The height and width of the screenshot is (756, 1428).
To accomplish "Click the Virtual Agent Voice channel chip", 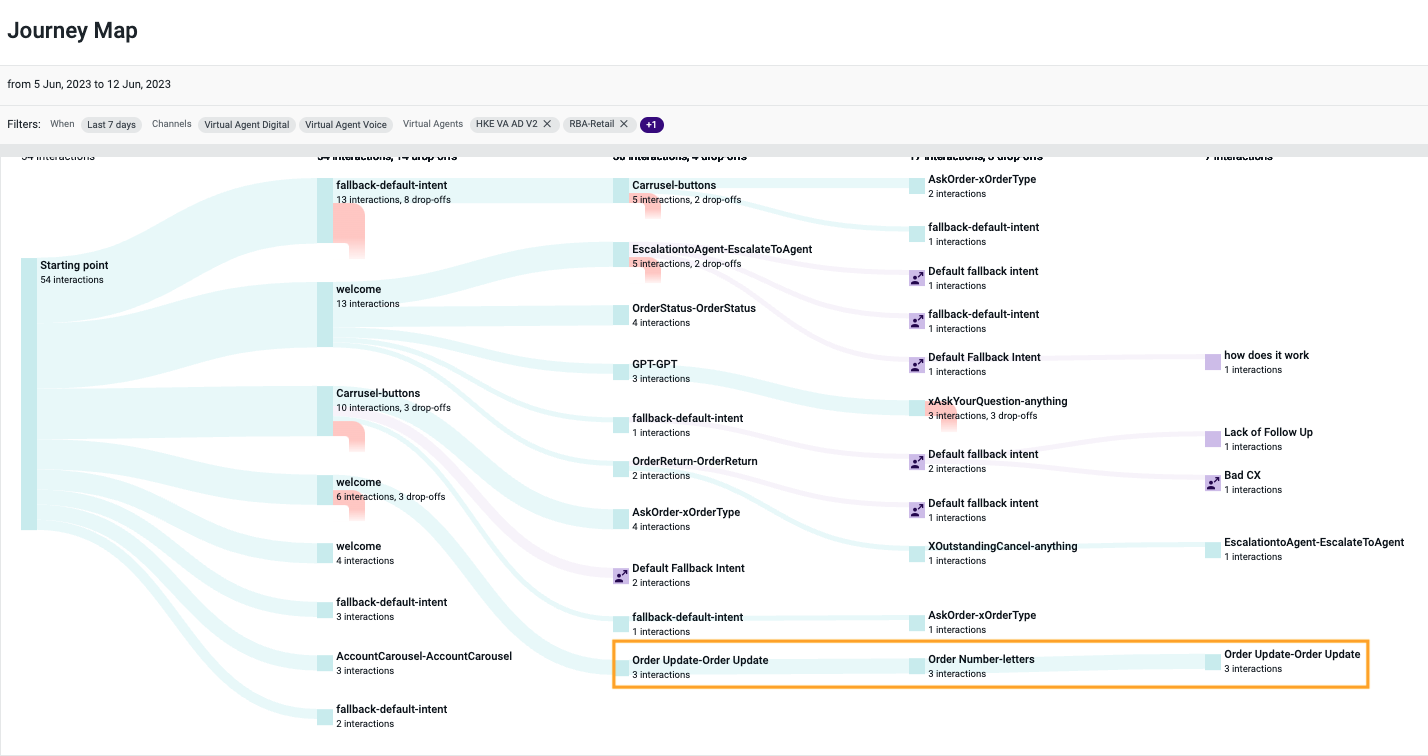I will point(346,124).
